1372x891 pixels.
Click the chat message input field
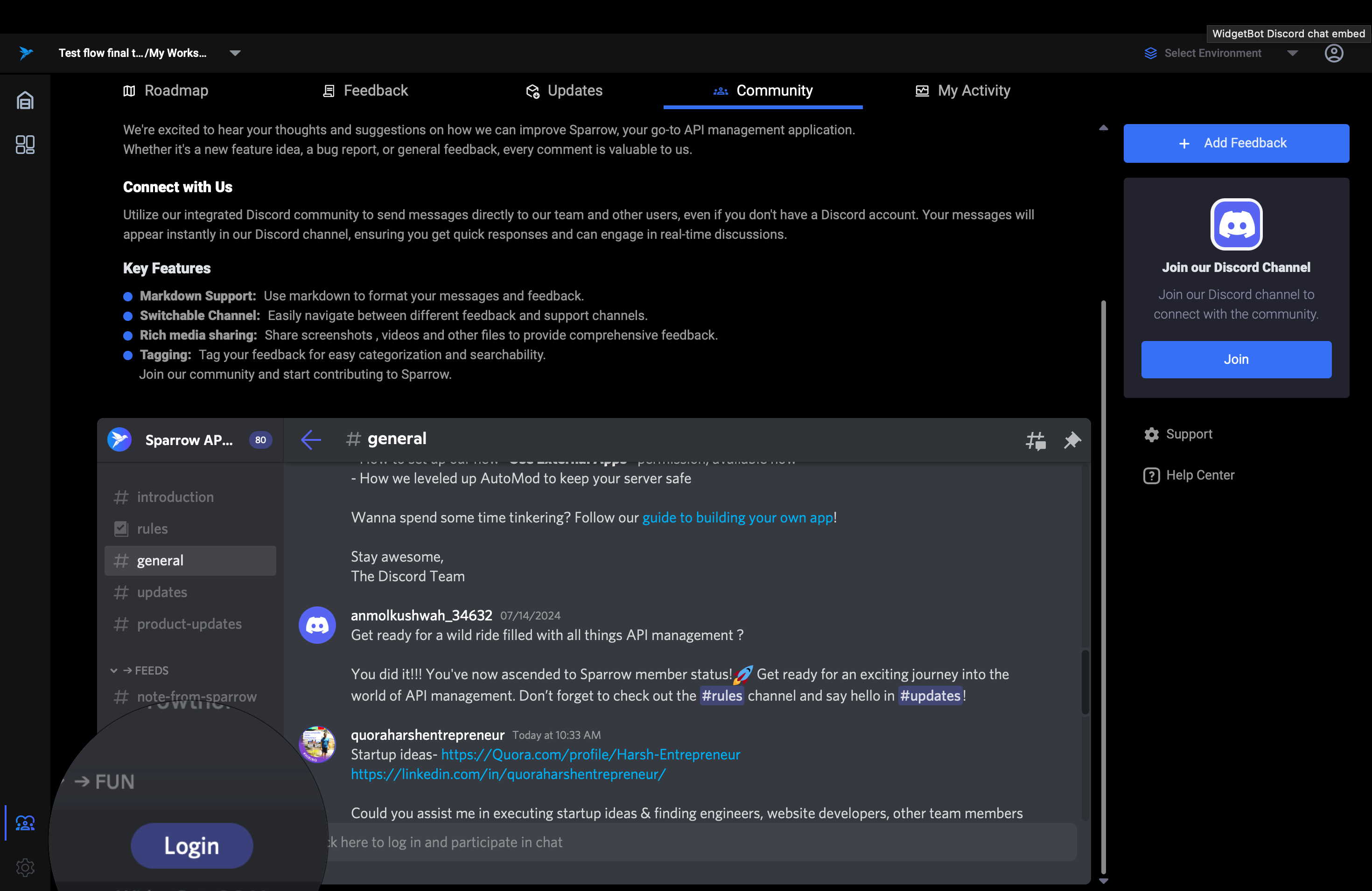tap(692, 842)
